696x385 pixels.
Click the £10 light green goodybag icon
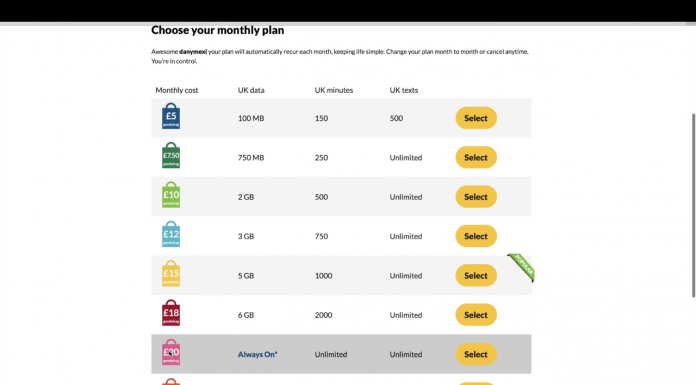coord(171,195)
